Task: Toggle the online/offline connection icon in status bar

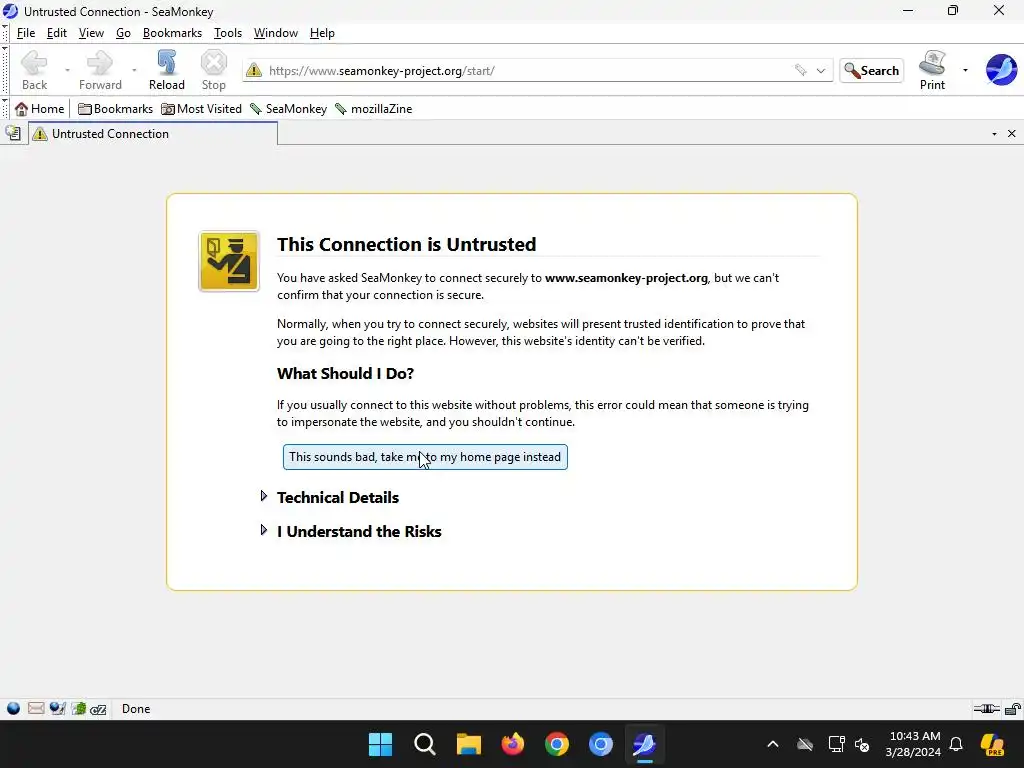Action: click(986, 709)
